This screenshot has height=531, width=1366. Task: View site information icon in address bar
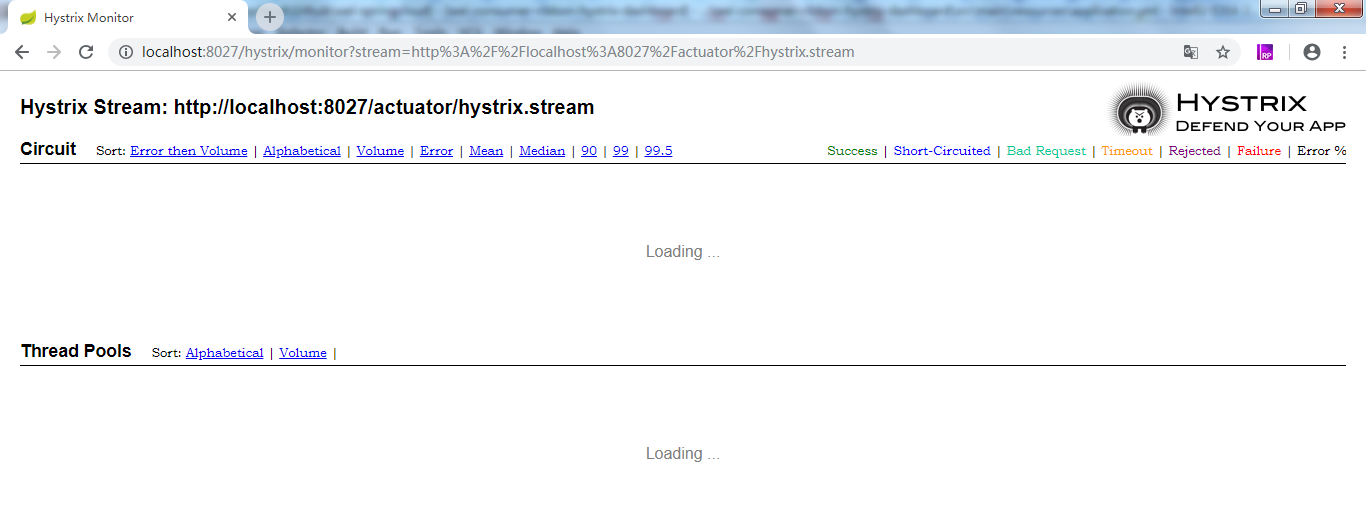(125, 52)
